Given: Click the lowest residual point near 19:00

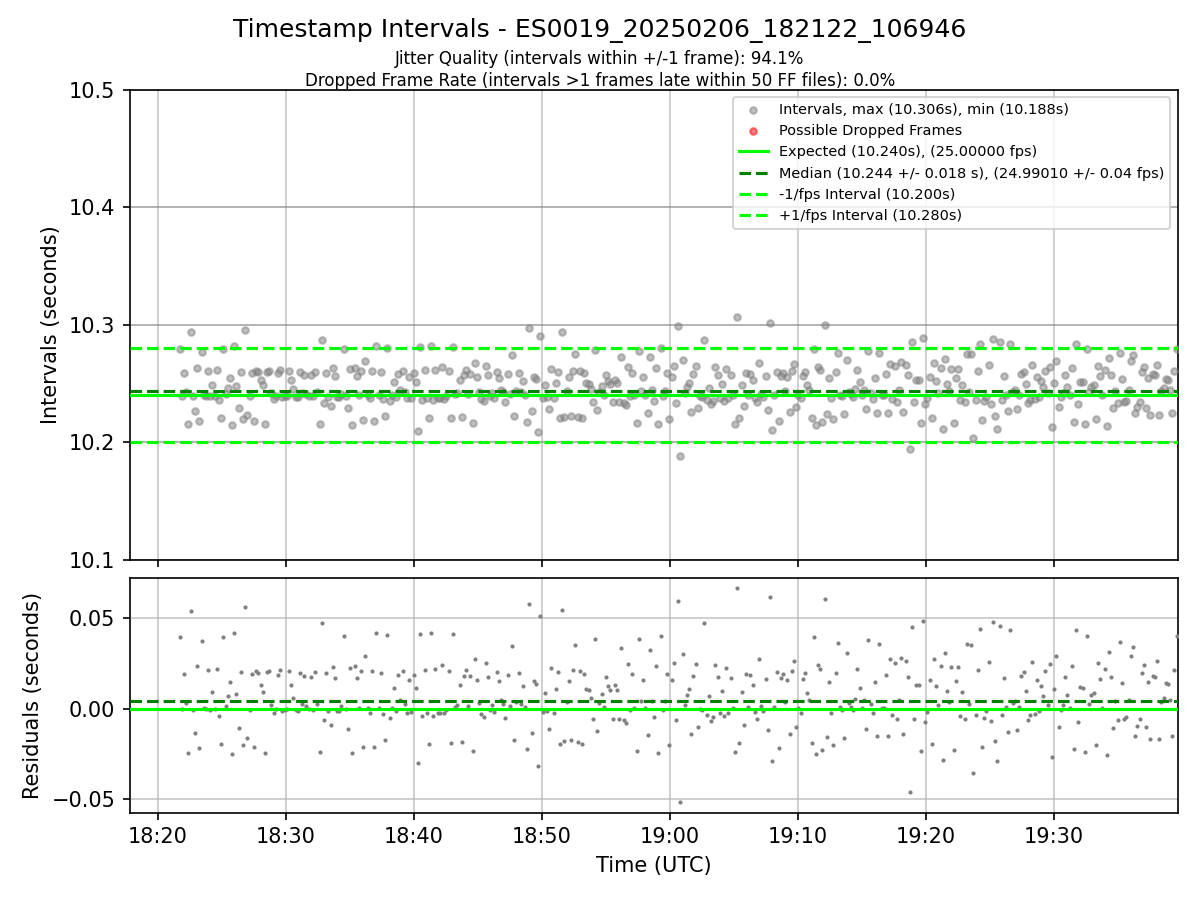Looking at the screenshot, I should 680,802.
